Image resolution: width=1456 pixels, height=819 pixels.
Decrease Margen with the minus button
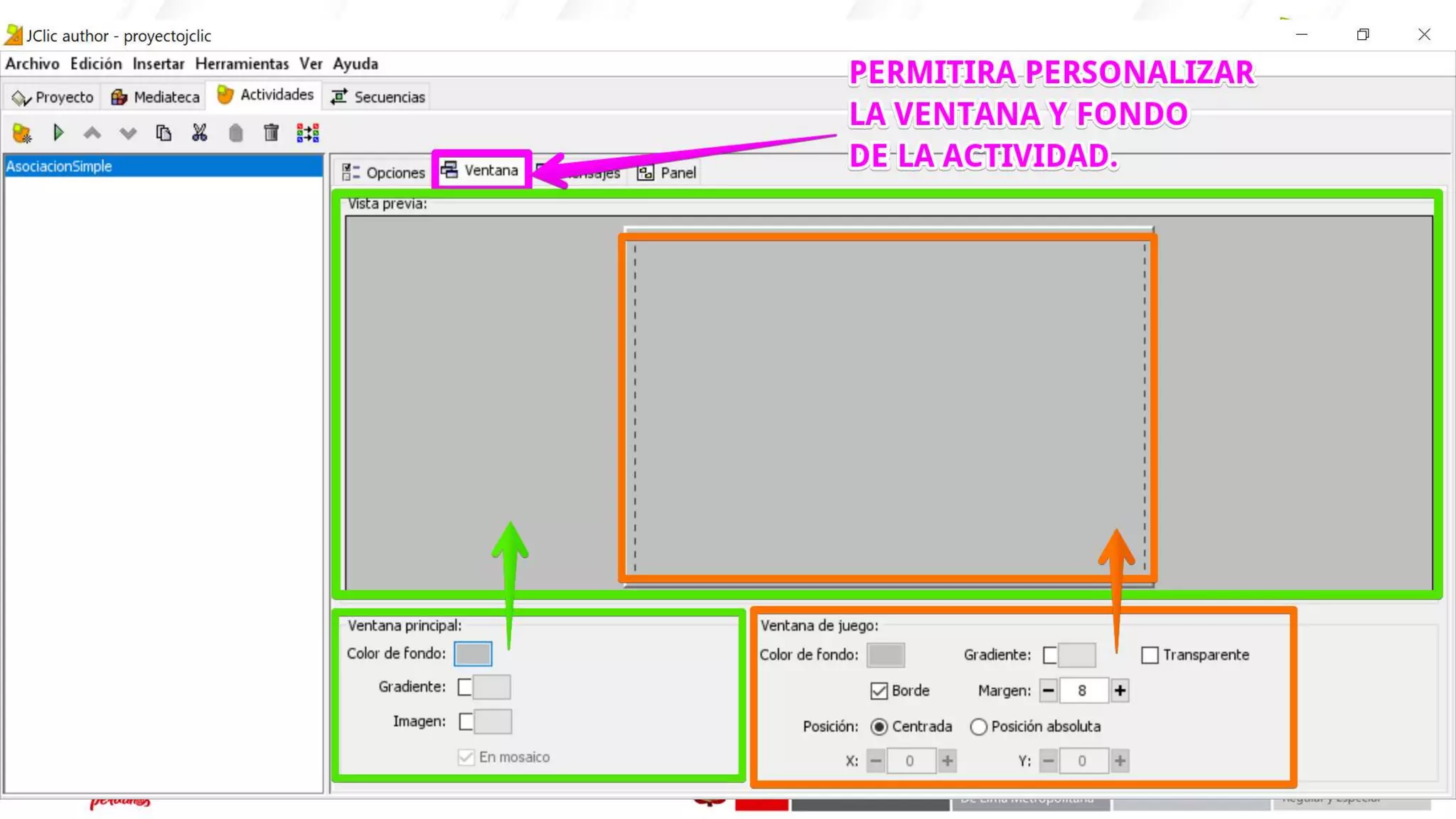coord(1048,690)
